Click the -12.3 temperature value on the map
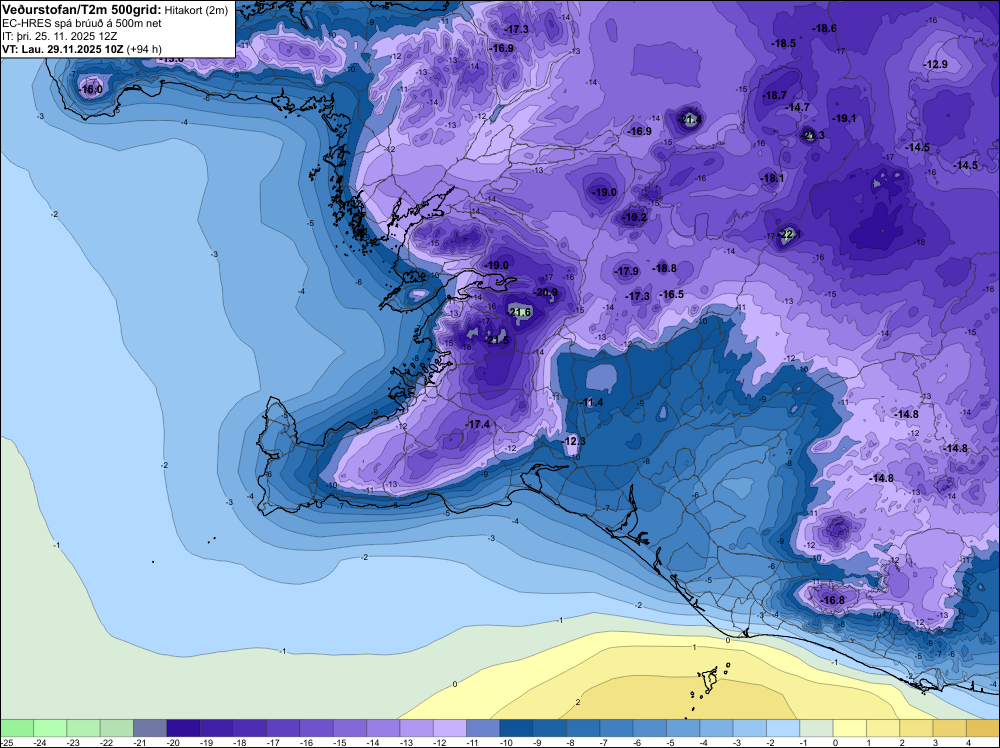Image resolution: width=1000 pixels, height=748 pixels. [574, 441]
